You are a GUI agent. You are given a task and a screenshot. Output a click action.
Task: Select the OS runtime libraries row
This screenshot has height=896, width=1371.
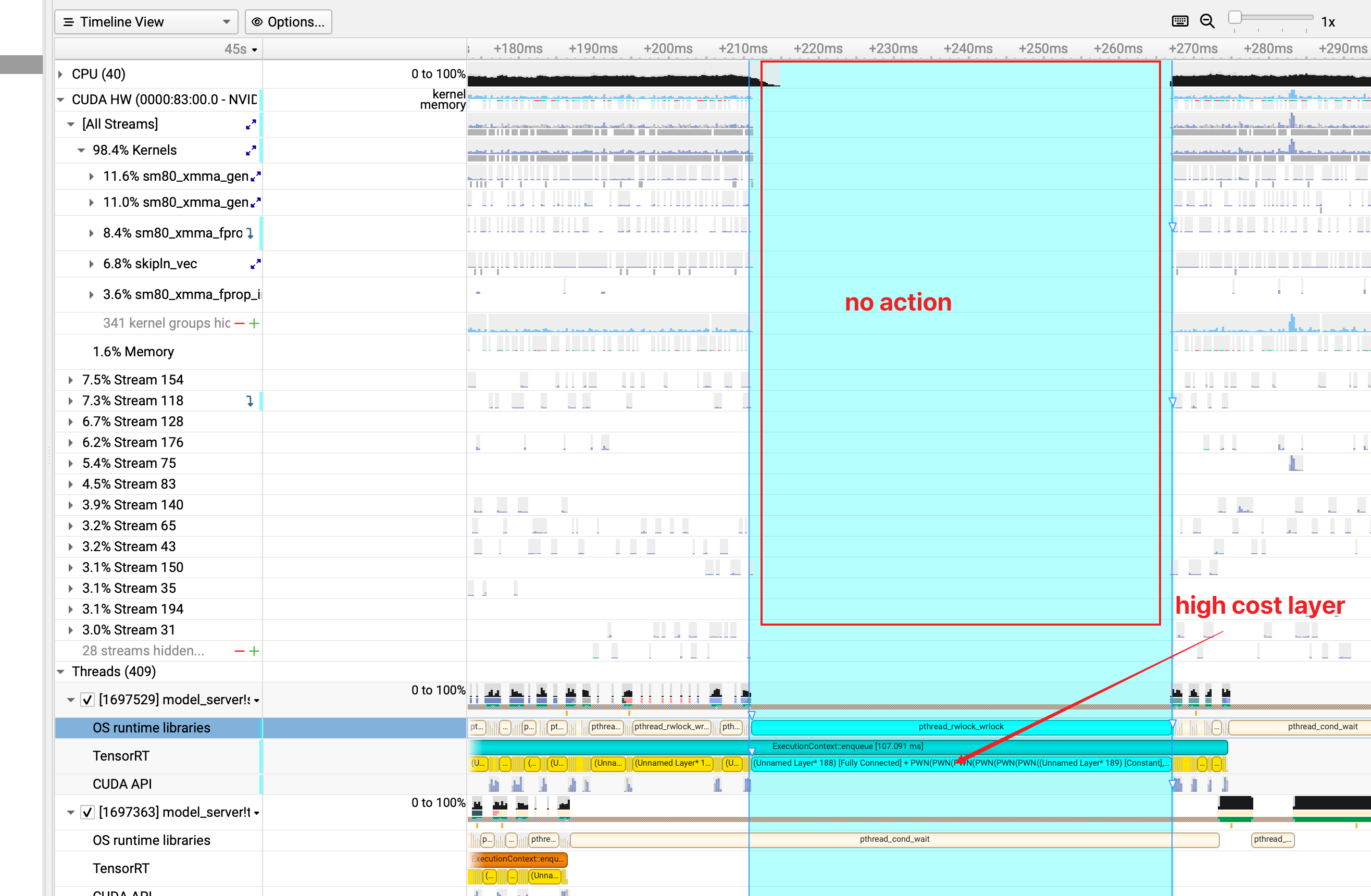coord(152,728)
